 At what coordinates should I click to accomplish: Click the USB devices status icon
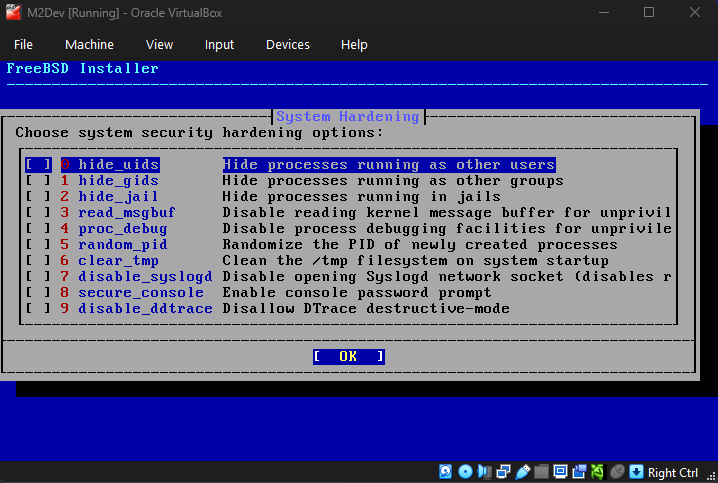(522, 472)
